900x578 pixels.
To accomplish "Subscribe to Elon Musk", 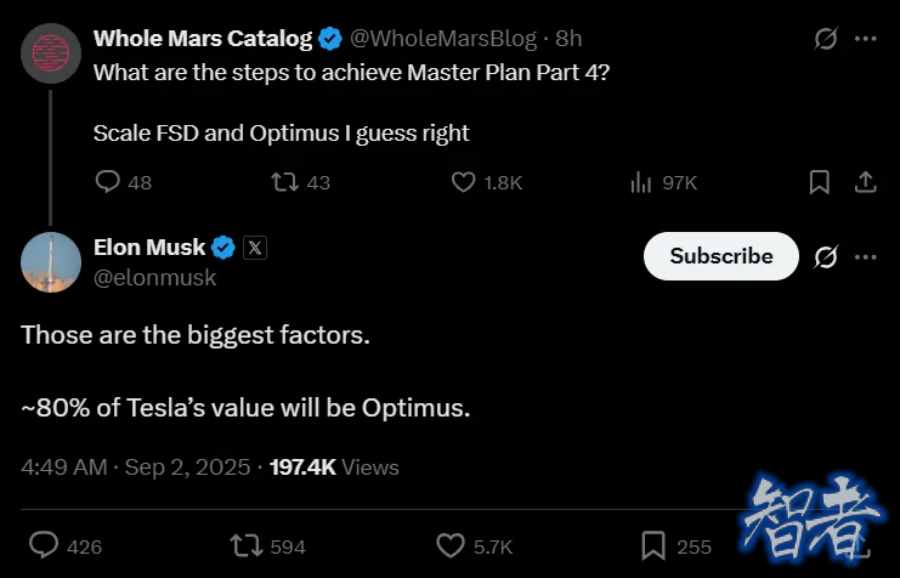I will (721, 256).
